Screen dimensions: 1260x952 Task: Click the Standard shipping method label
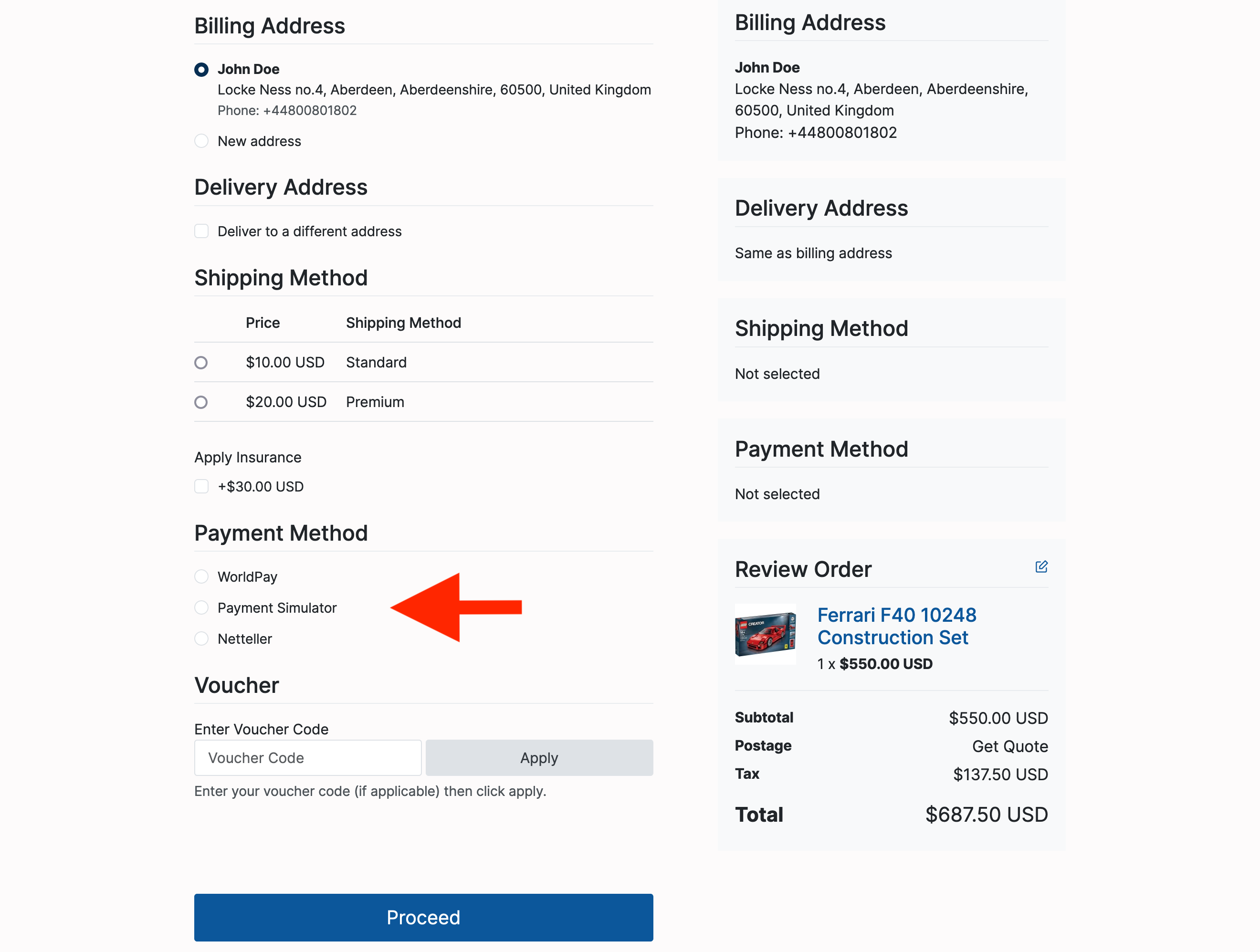(376, 363)
